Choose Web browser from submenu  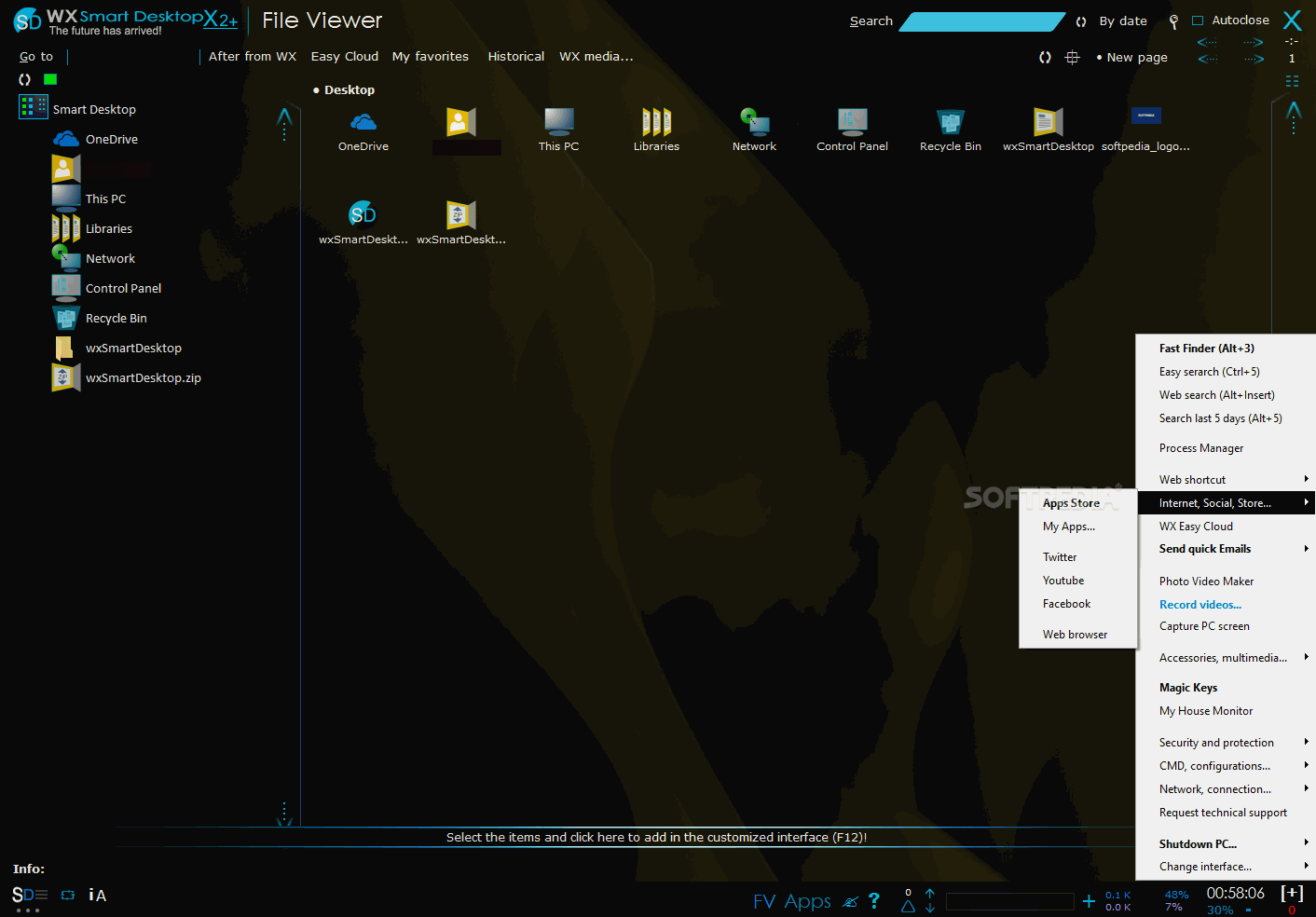1078,635
